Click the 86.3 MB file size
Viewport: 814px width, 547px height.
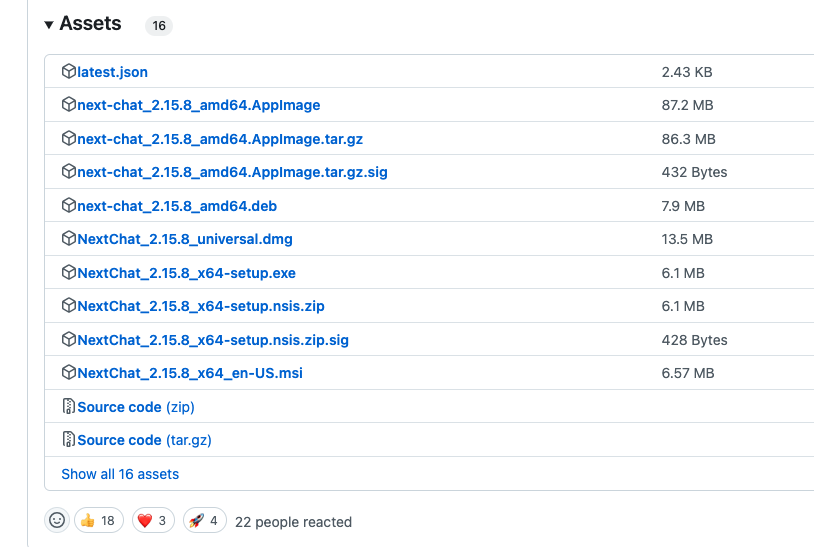[688, 139]
